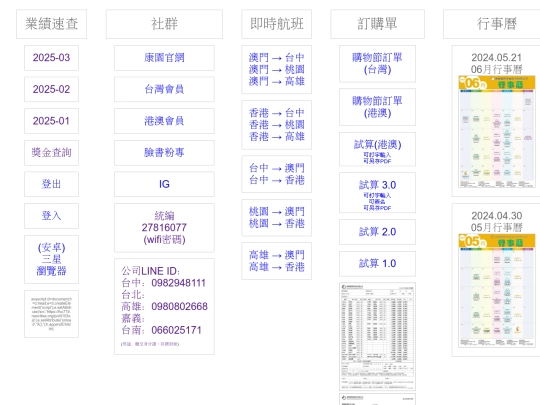The height and width of the screenshot is (405, 540).
Task: Click the javascript bookmarklet text box
Action: coord(51,314)
